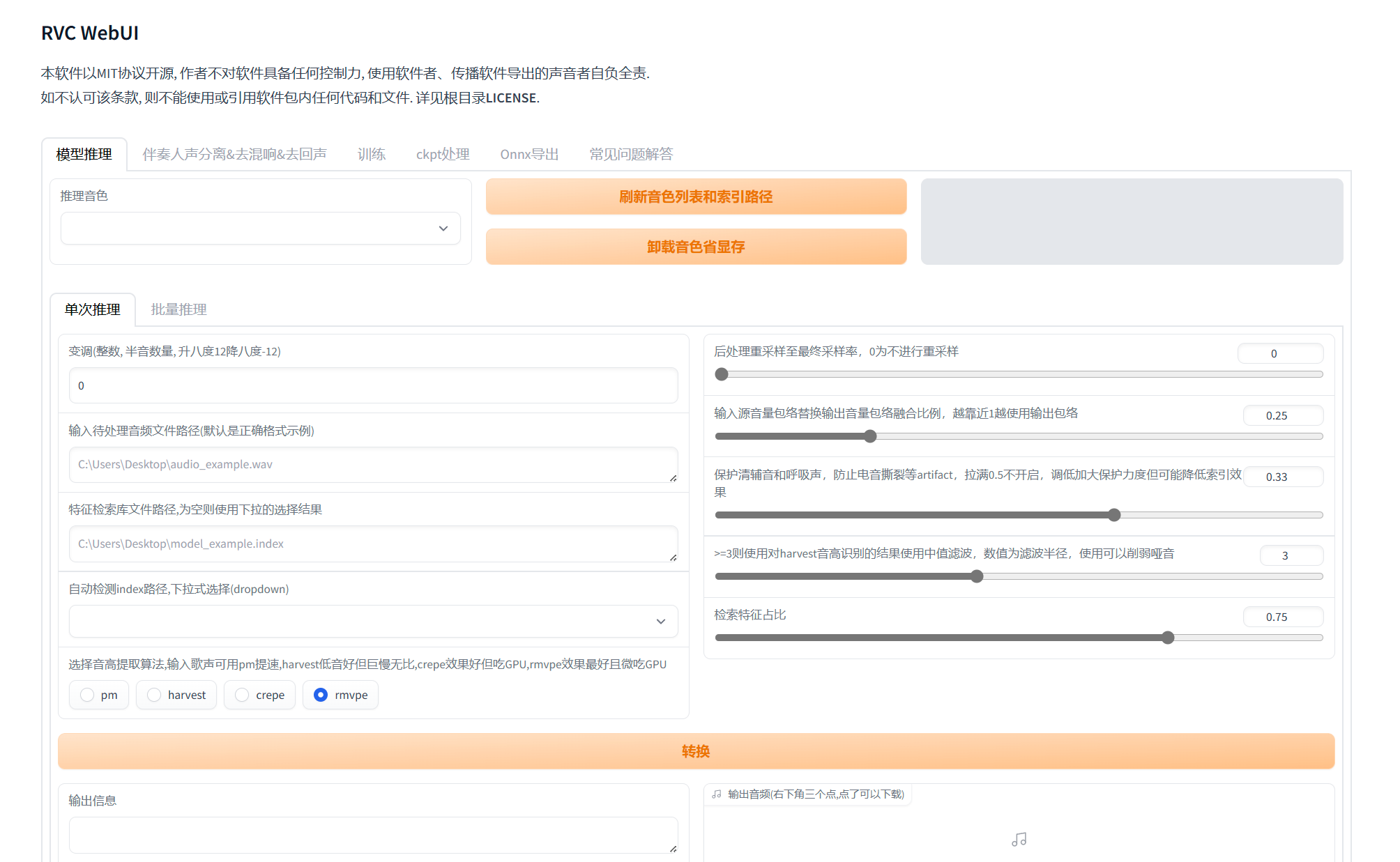Click the protect value box showing 0.33
This screenshot has height=862, width=1400.
tap(1283, 477)
